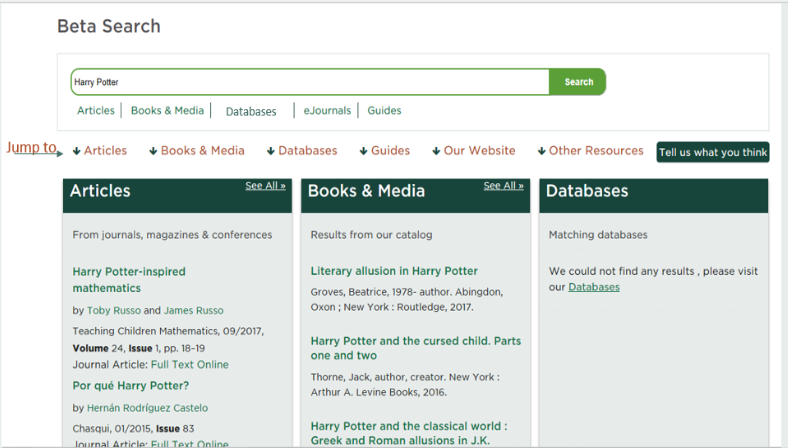This screenshot has width=788, height=448.
Task: Click the Harry Potter search input field
Action: click(x=310, y=82)
